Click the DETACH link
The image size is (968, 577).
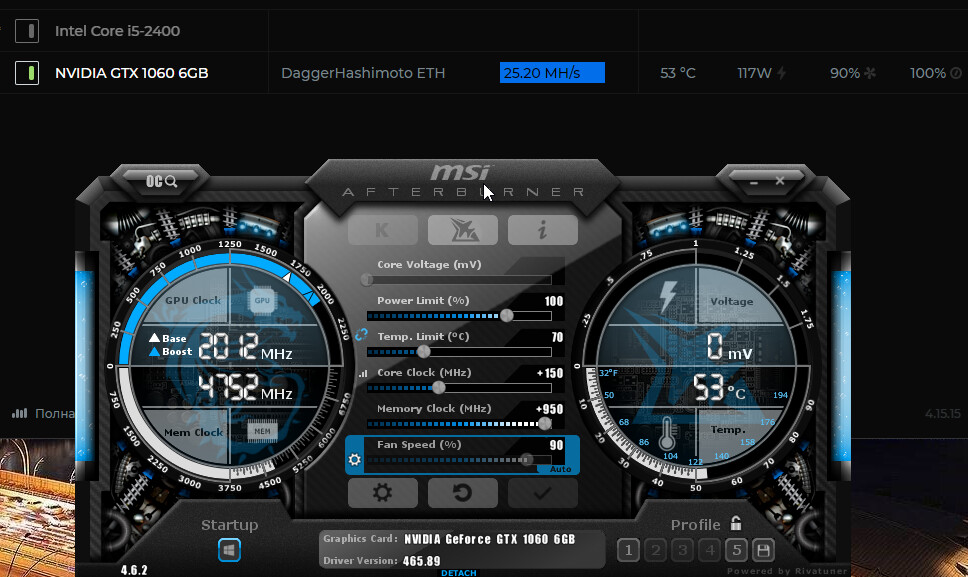(458, 573)
